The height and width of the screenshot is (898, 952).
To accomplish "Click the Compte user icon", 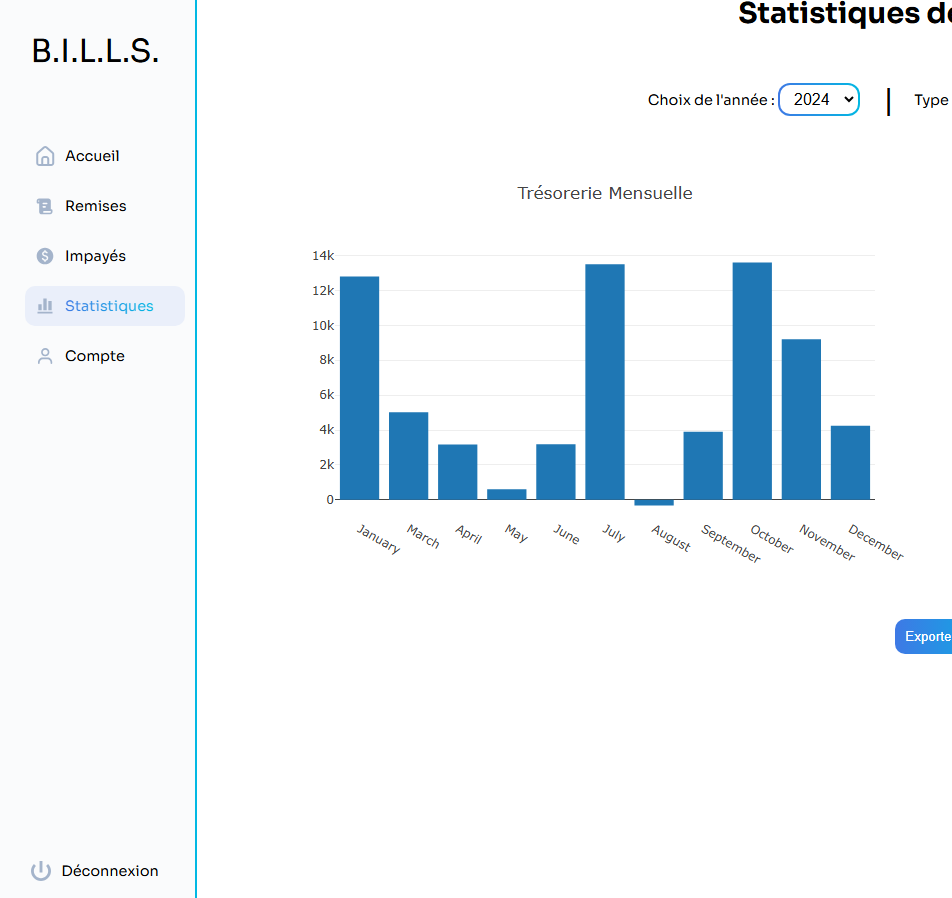I will [45, 356].
